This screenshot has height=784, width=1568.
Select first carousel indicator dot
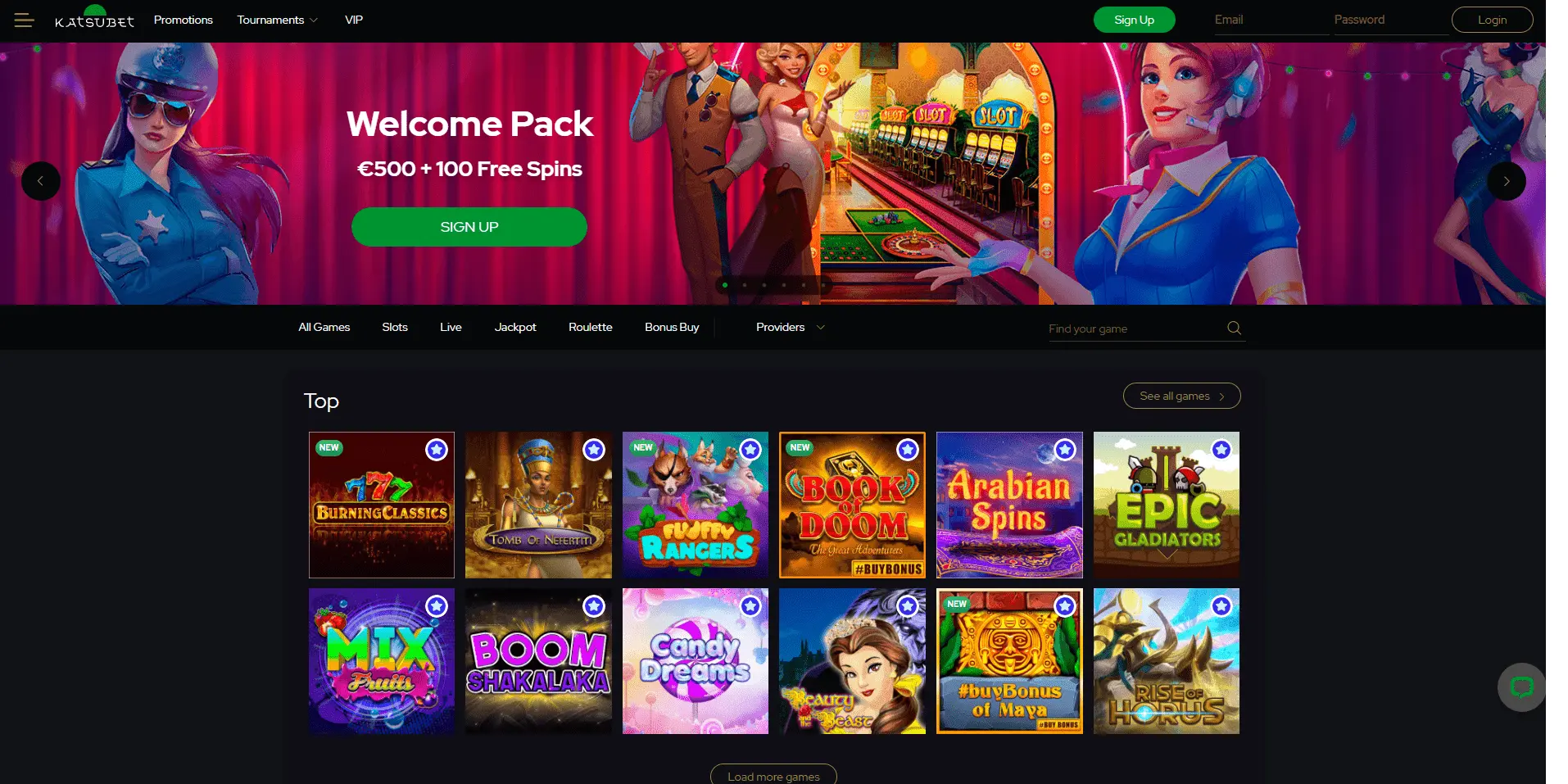click(725, 285)
